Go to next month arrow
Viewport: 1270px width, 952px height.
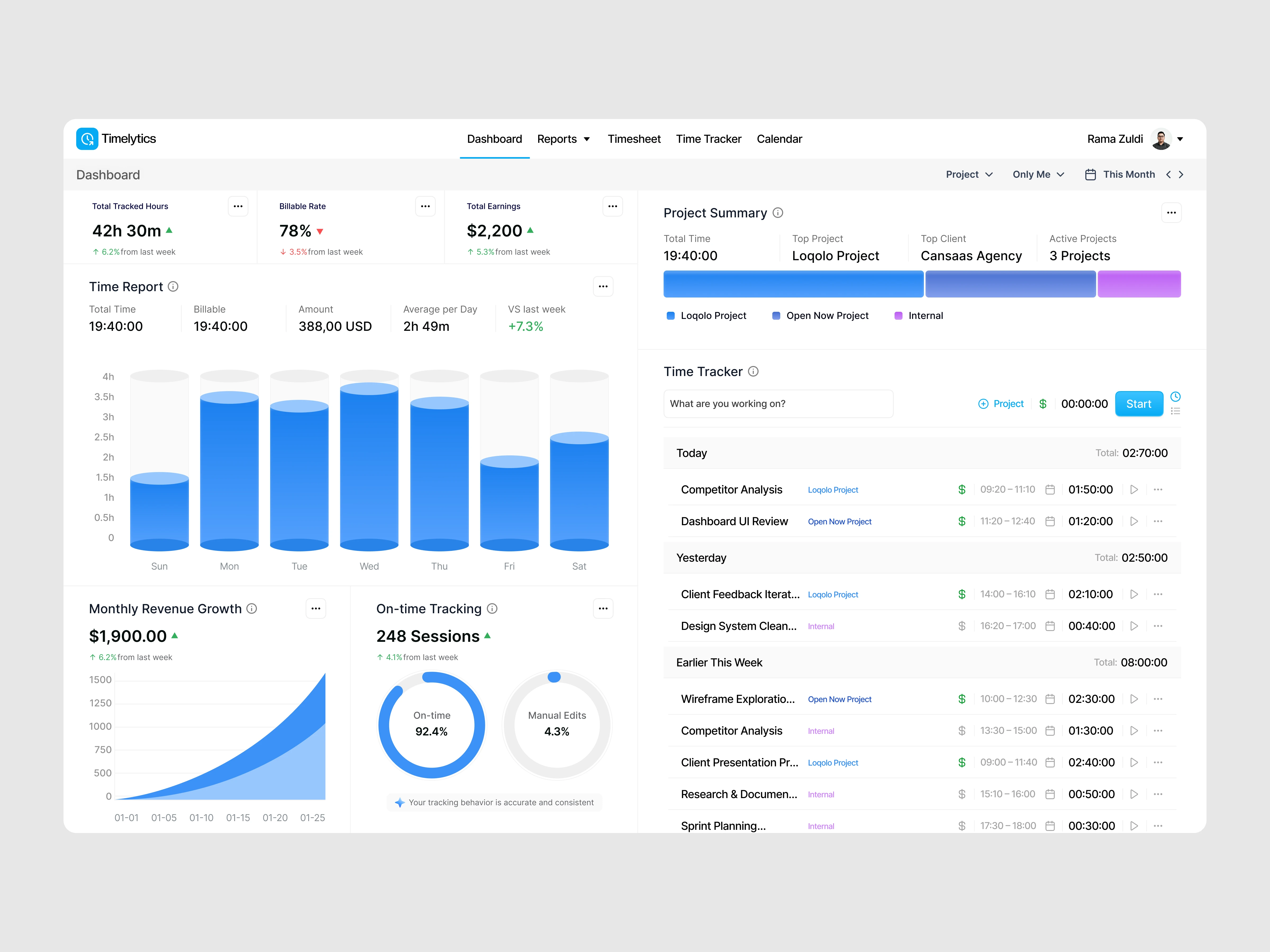click(x=1181, y=175)
